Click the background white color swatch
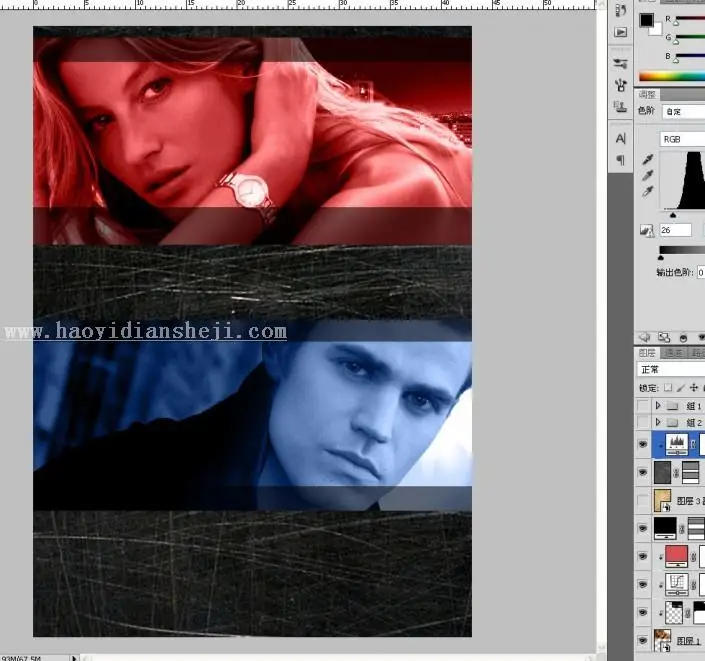705x661 pixels. coord(656,30)
